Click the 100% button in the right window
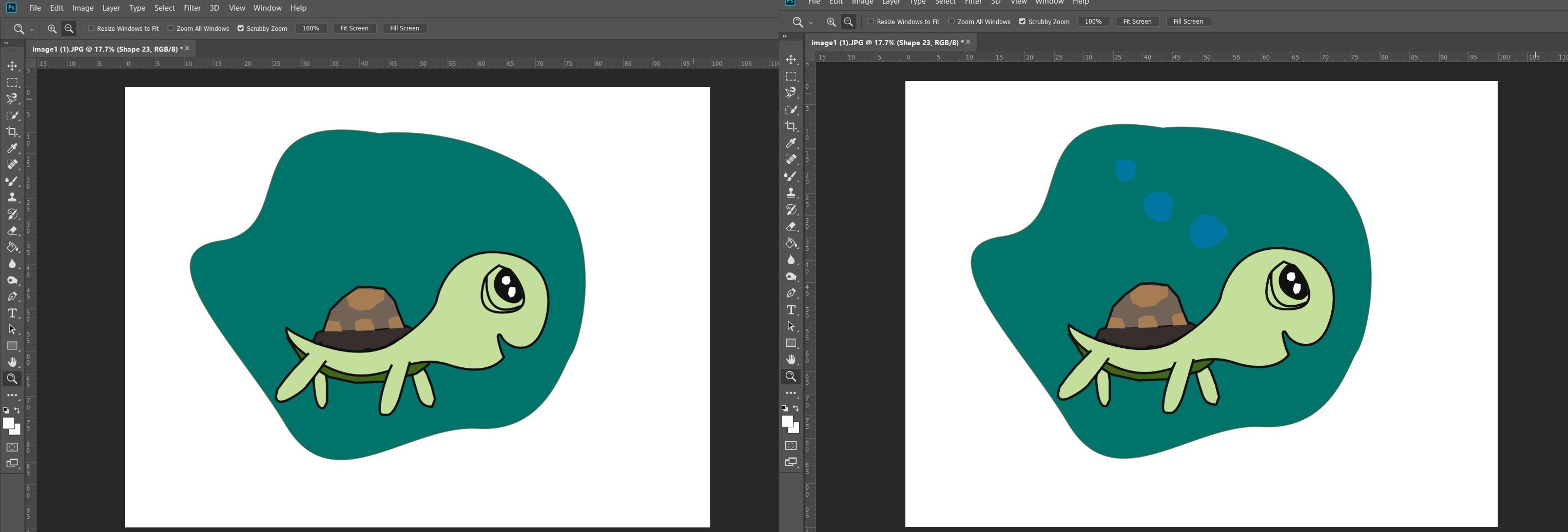Screen dimensions: 1568x532 tap(1093, 22)
